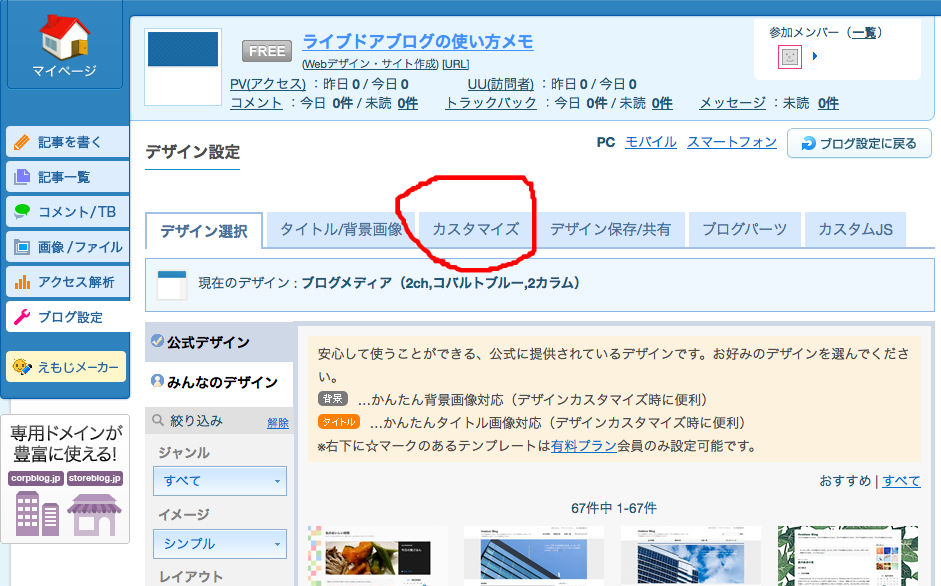Click the FREE plan badge
941x586 pixels.
(x=267, y=51)
